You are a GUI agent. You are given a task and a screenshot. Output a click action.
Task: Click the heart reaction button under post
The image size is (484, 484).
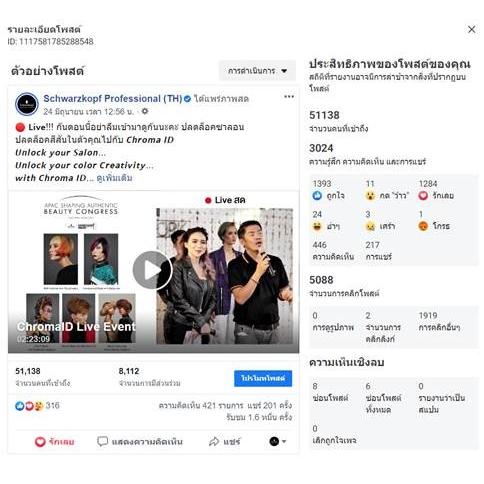tap(54, 442)
